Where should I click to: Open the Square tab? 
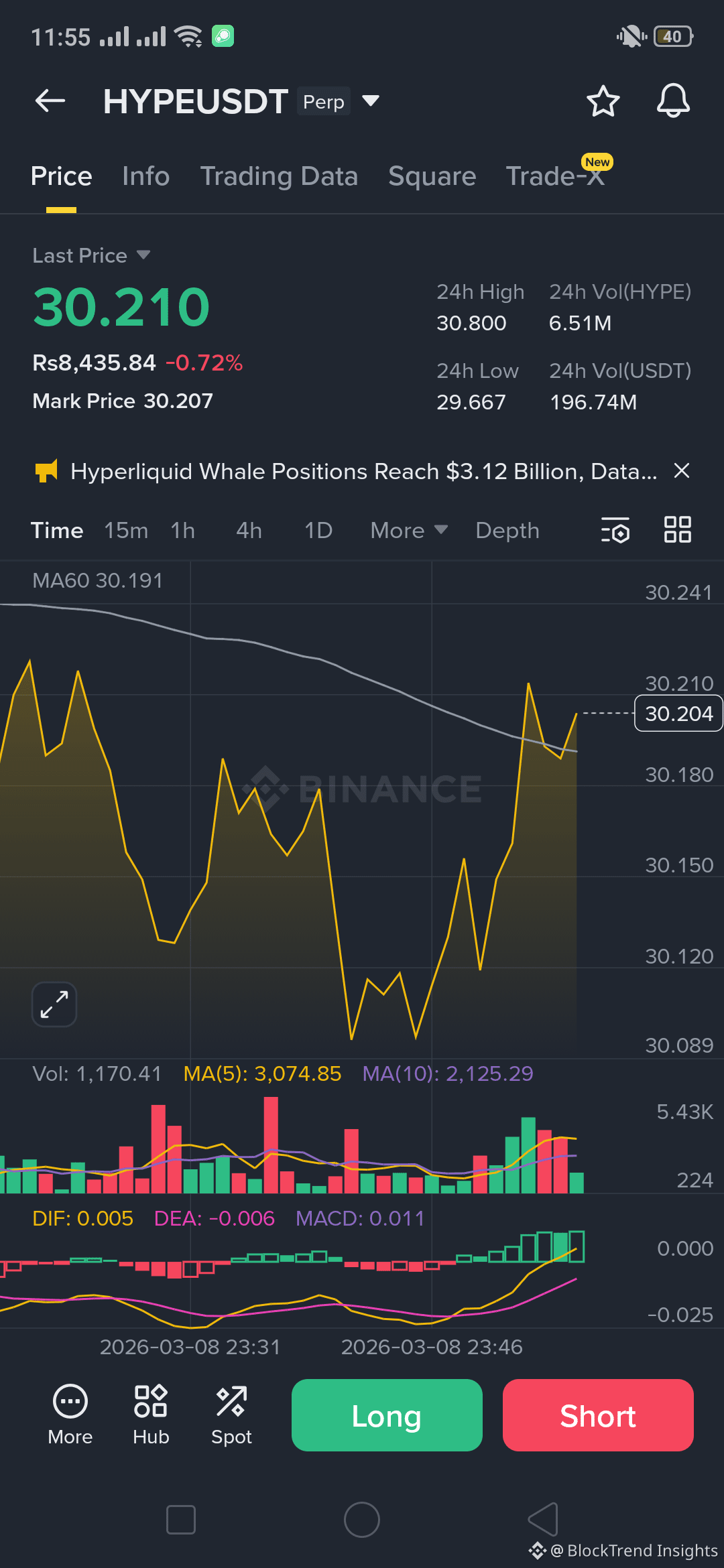click(x=432, y=176)
